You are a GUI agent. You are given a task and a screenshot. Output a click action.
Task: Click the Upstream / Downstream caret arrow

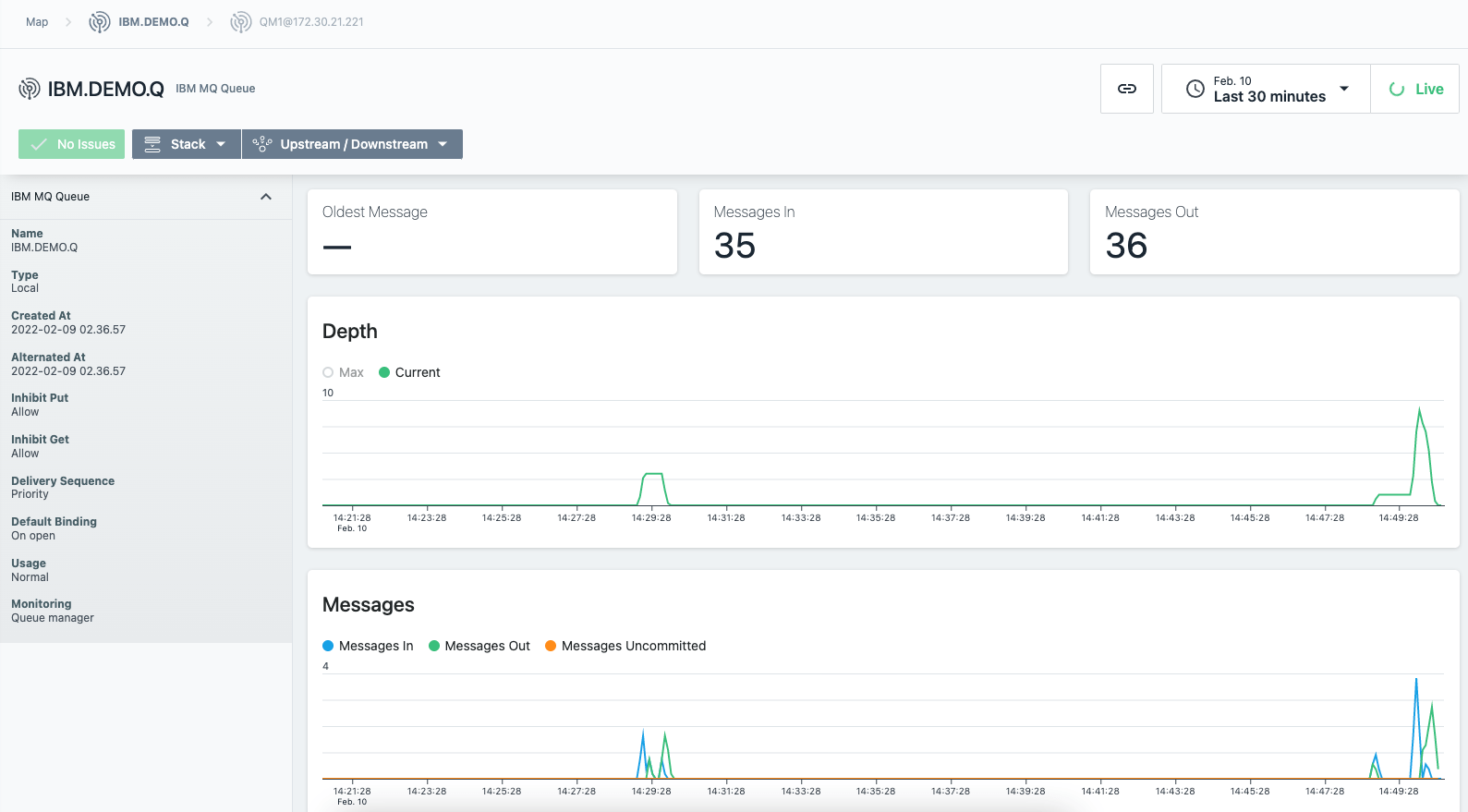(x=443, y=144)
